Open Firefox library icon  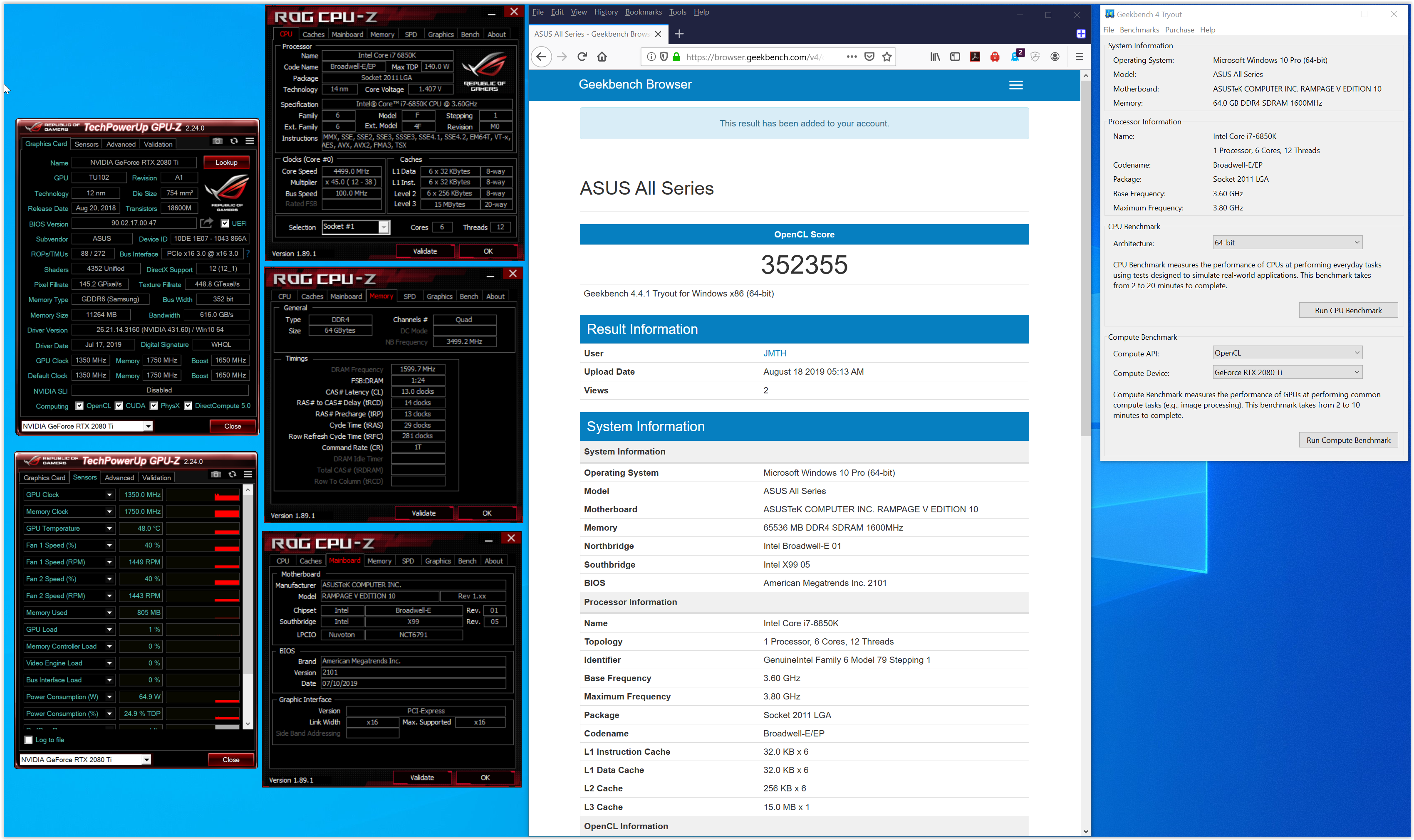pos(935,57)
